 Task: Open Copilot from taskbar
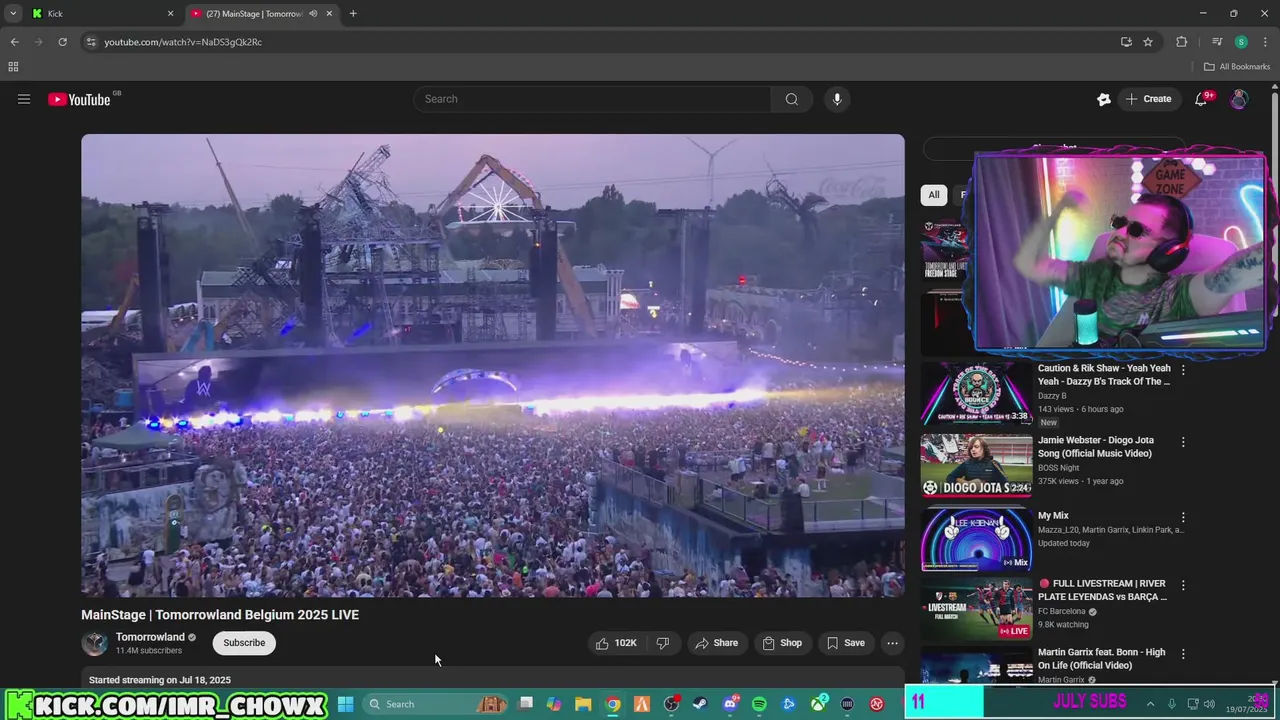tap(554, 704)
